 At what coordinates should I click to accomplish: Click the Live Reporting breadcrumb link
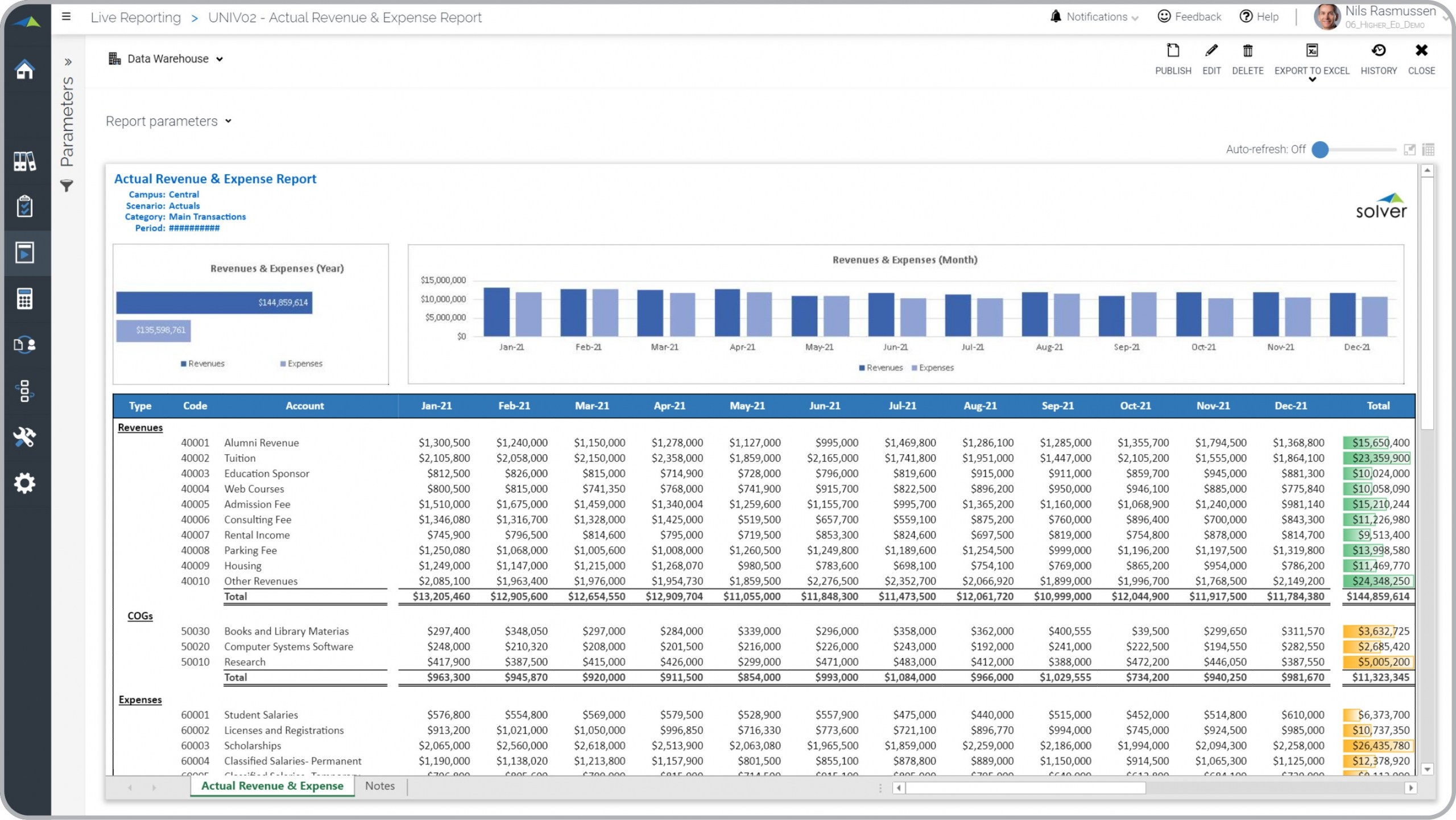pyautogui.click(x=135, y=18)
